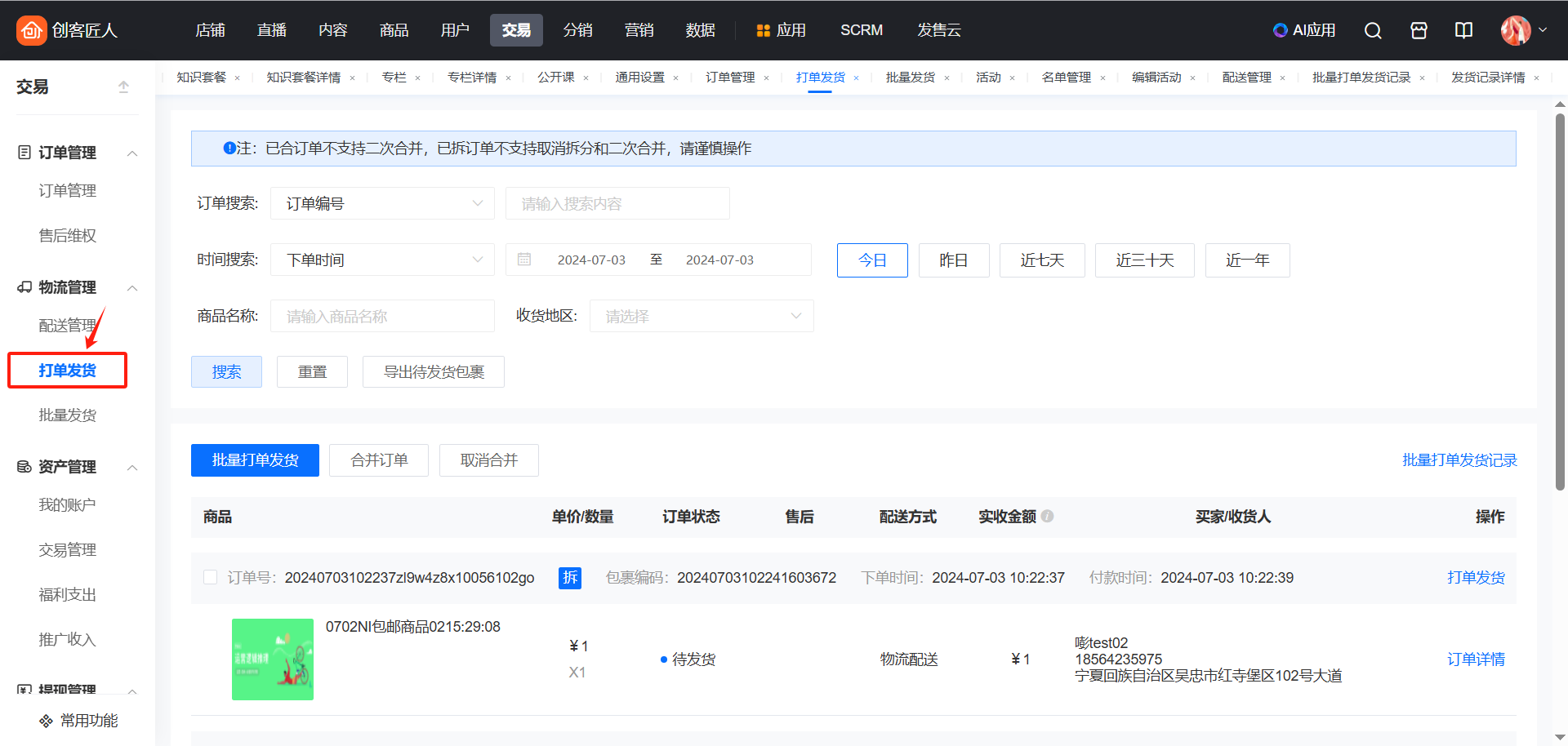Click the 创客匠人 logo icon
1568x746 pixels.
[x=31, y=30]
